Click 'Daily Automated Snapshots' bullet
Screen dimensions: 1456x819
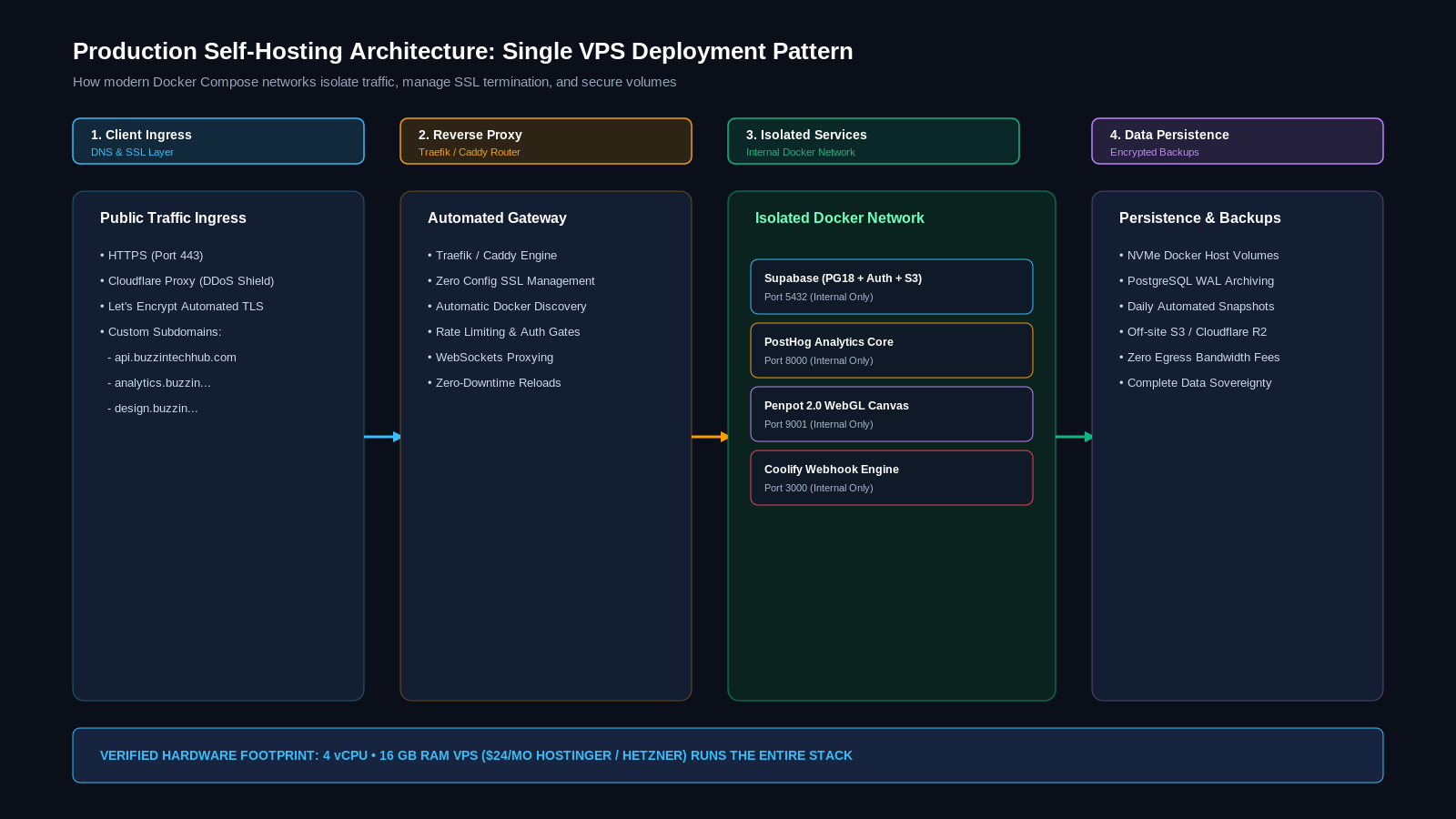1197,307
